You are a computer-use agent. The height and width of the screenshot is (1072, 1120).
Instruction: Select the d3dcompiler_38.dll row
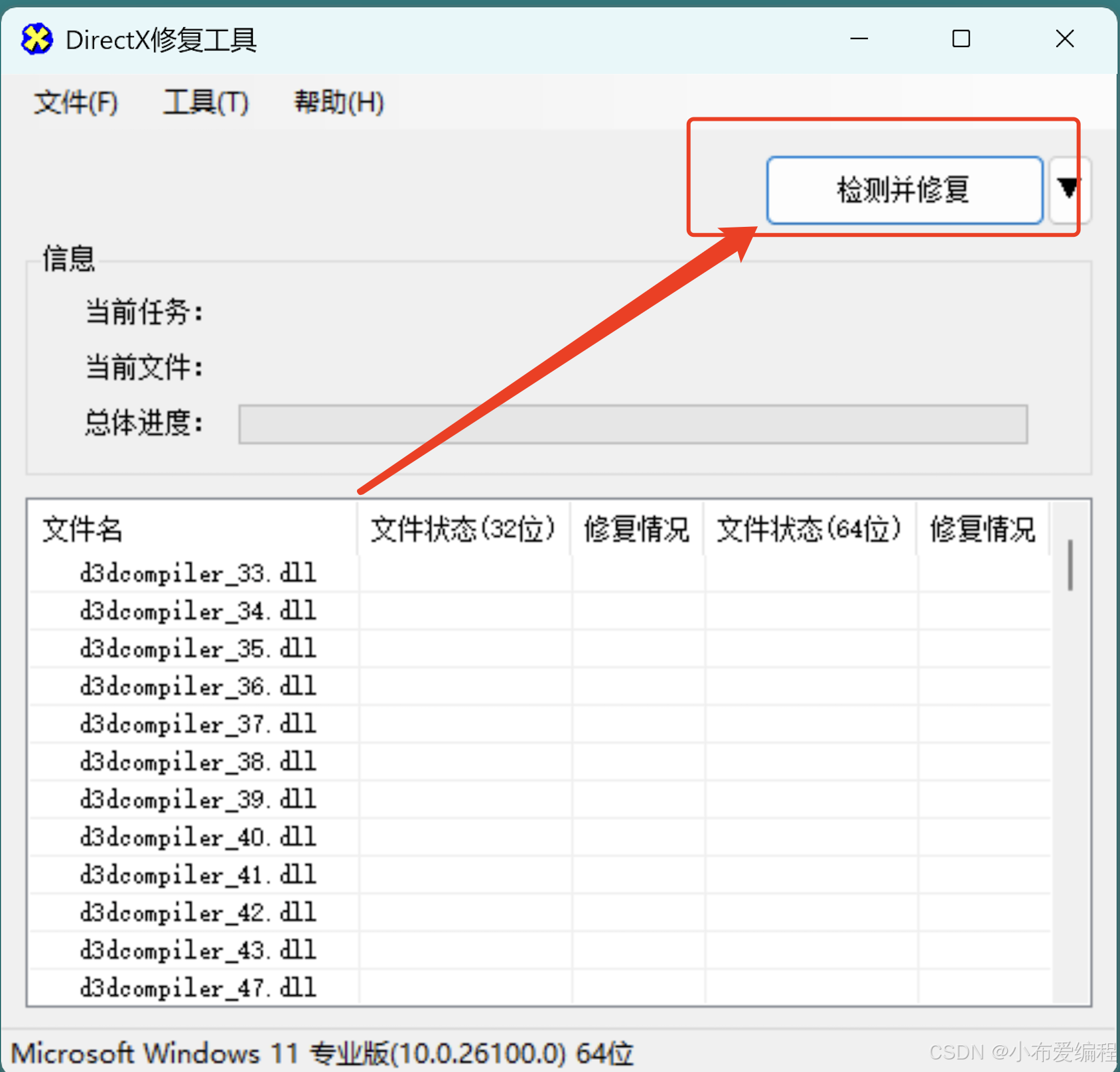point(539,762)
